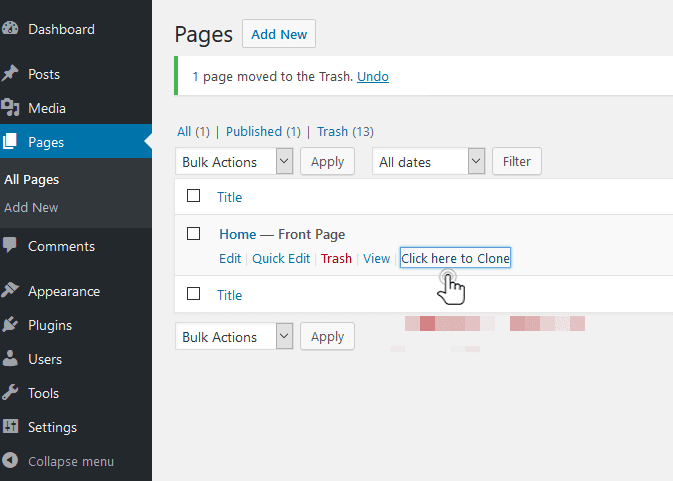Image resolution: width=673 pixels, height=481 pixels.
Task: Open the Home page title link
Action: pos(238,234)
